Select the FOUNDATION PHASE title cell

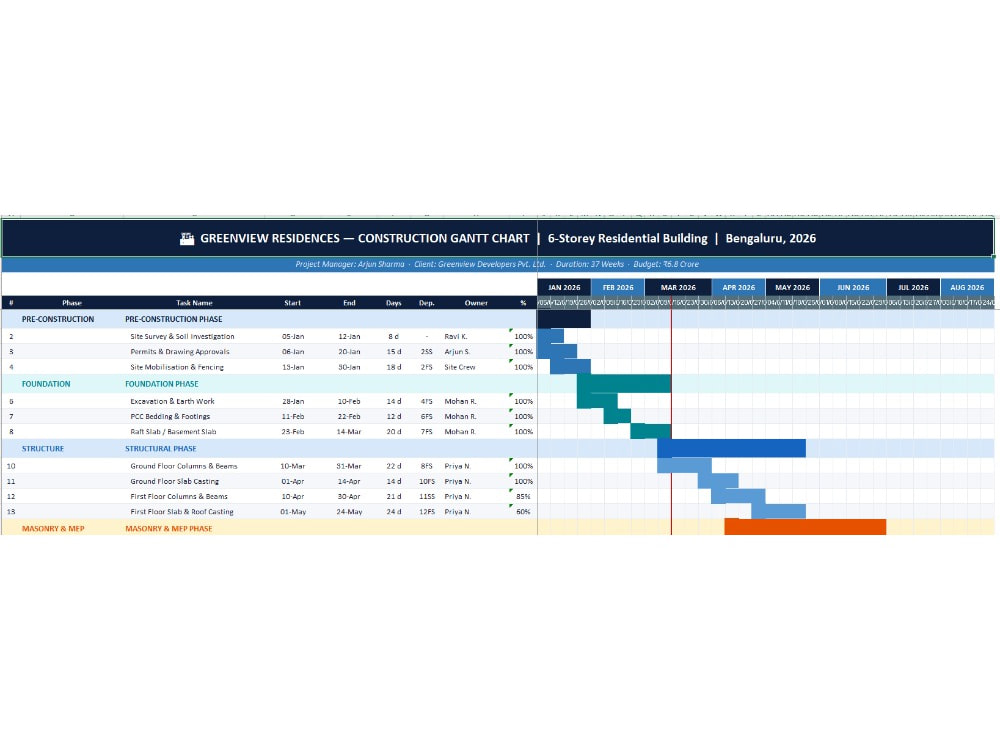[161, 384]
